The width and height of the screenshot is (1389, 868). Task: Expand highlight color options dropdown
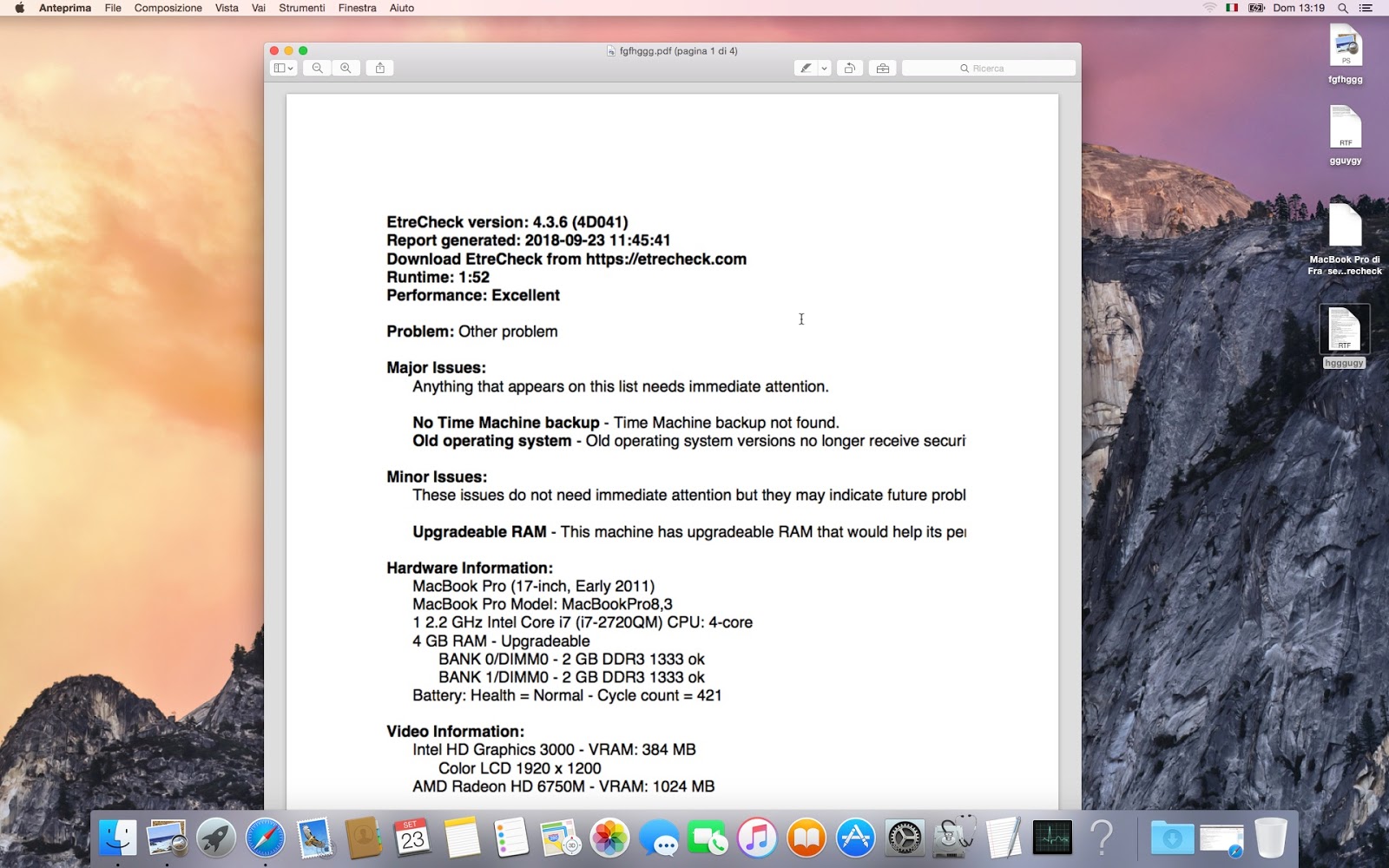pos(824,68)
